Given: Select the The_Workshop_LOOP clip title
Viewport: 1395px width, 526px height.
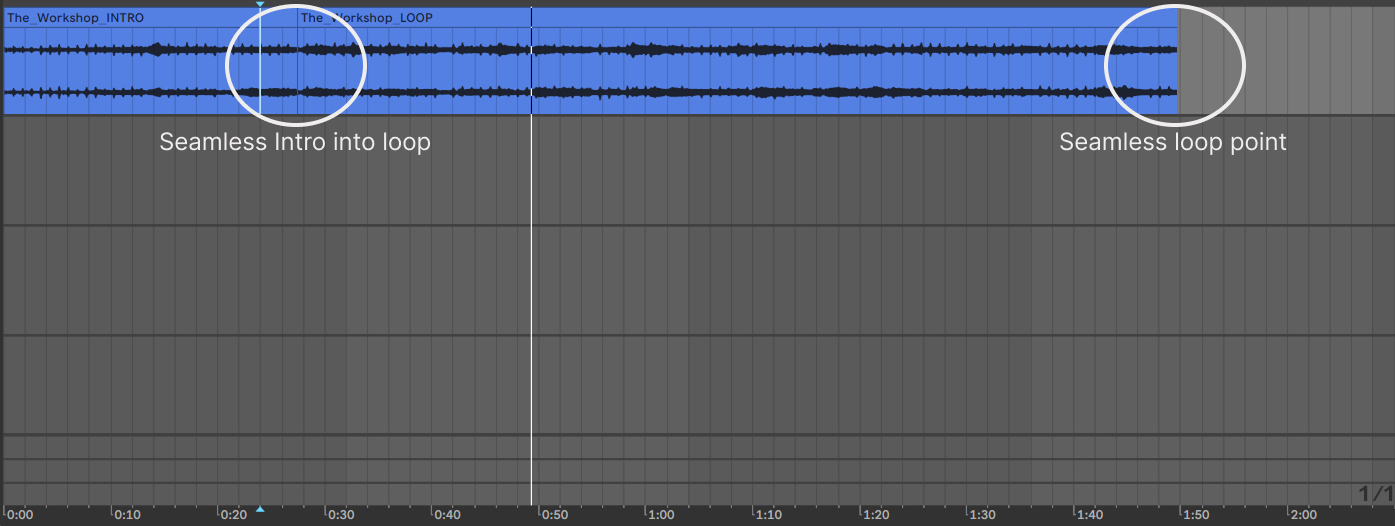Looking at the screenshot, I should pyautogui.click(x=367, y=18).
